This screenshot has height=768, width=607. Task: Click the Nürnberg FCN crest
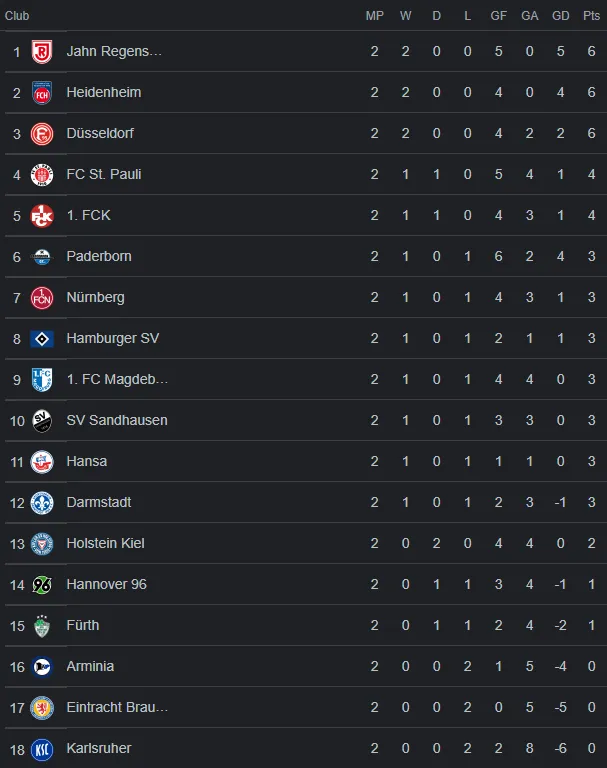[42, 298]
